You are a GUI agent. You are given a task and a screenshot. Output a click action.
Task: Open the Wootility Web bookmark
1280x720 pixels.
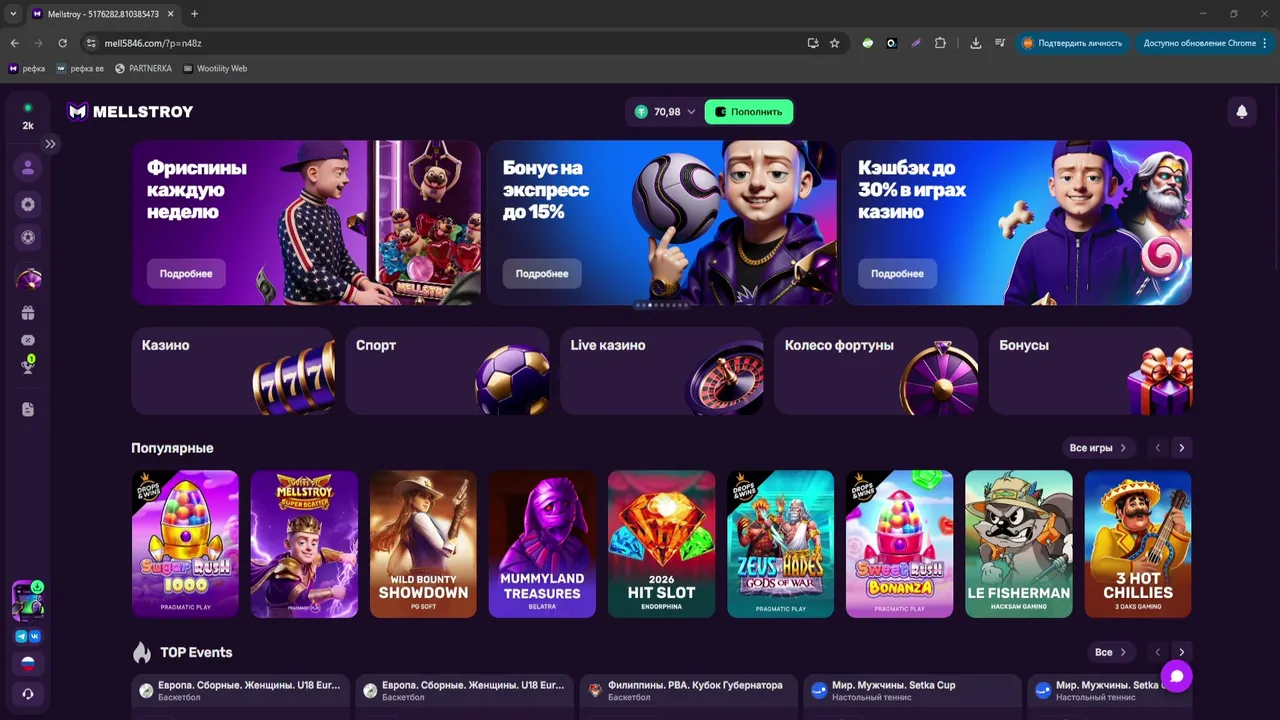215,69
